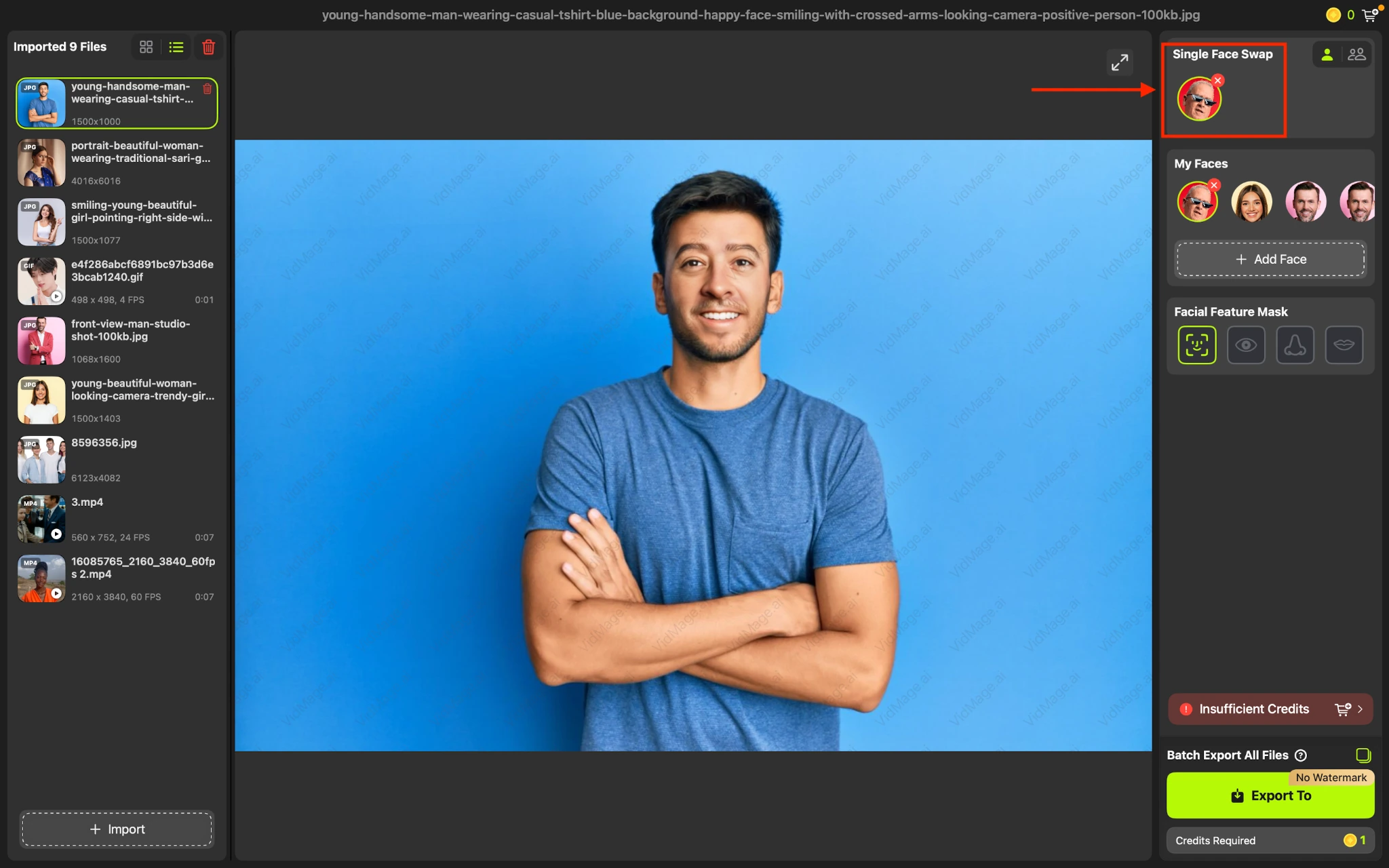The width and height of the screenshot is (1389, 868).
Task: Click the 'My Faces' heading
Action: point(1200,163)
